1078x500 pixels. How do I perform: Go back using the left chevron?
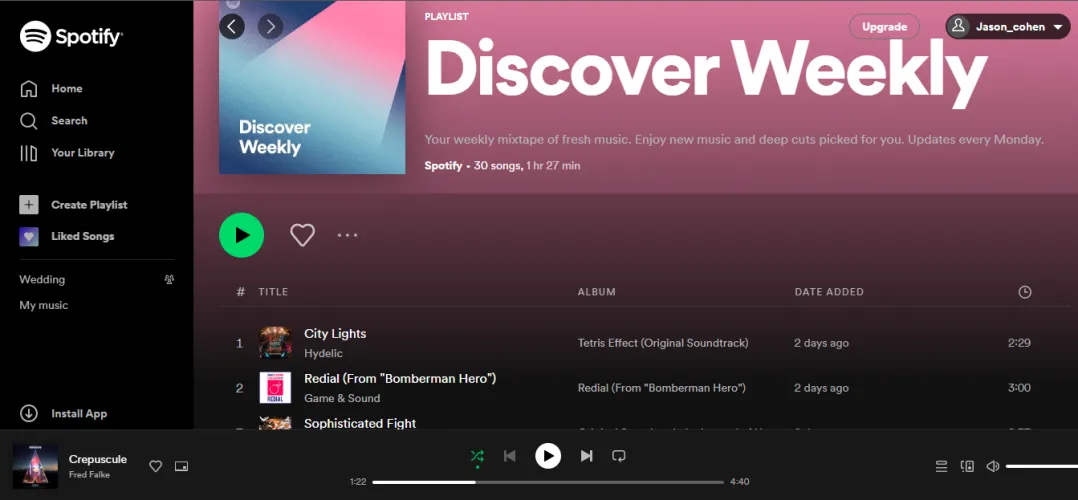232,27
